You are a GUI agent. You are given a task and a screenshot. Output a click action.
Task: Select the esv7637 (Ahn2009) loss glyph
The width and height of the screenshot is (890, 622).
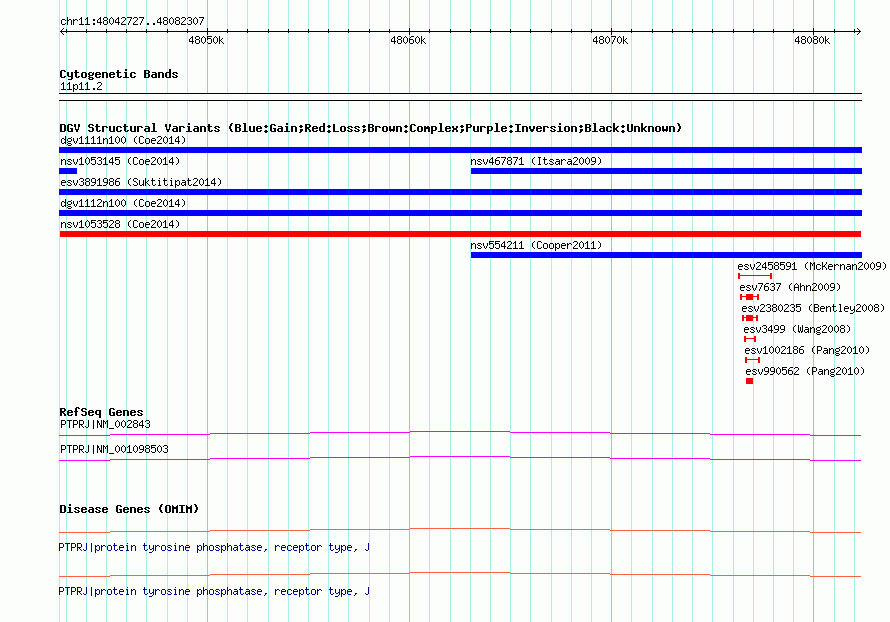tap(749, 297)
